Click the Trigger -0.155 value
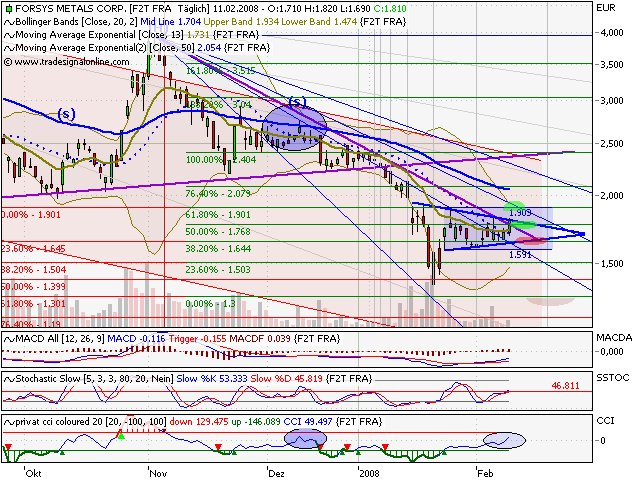The width and height of the screenshot is (640, 480). tap(198, 339)
